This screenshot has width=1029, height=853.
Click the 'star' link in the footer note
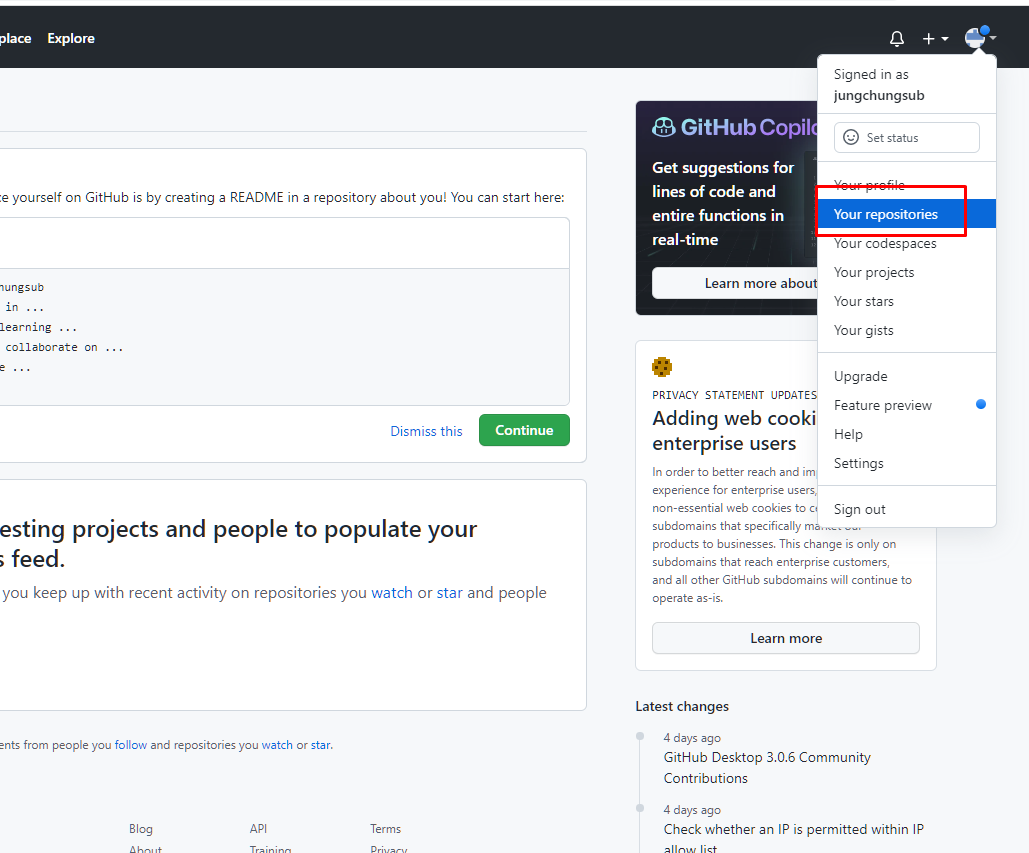pyautogui.click(x=321, y=745)
